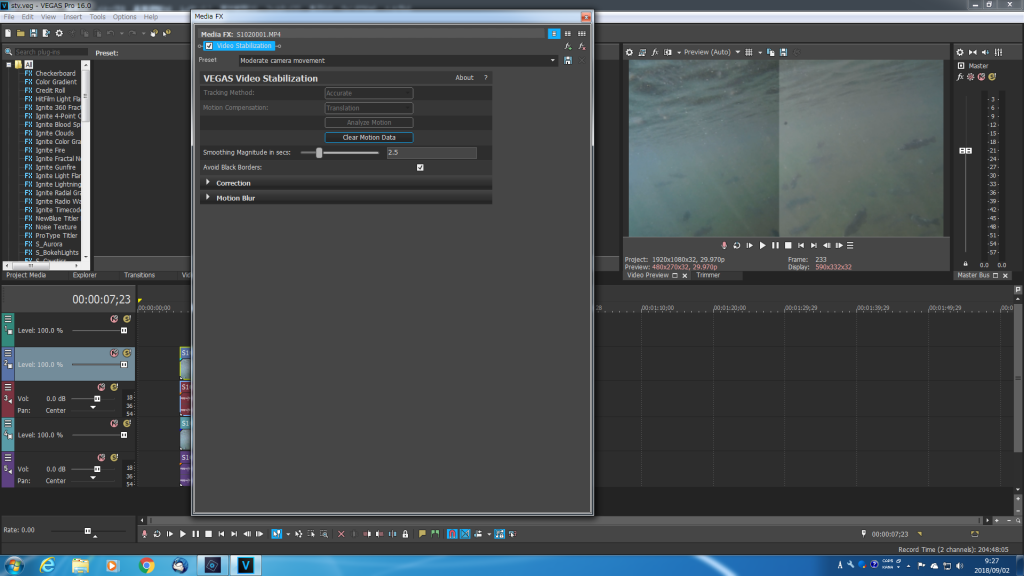This screenshot has width=1024, height=576.
Task: Toggle the Video Stabilization effect checkbox
Action: pos(209,46)
